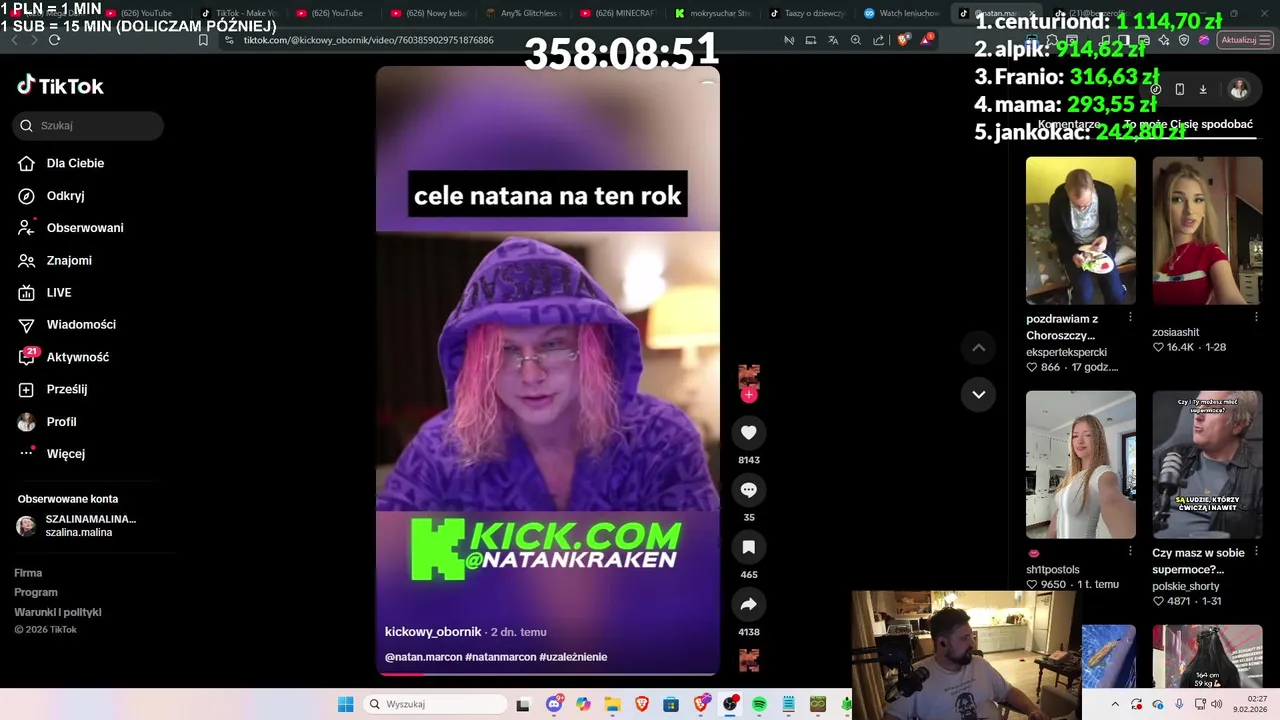Click the tray microphone icon
This screenshot has width=1280, height=720.
coord(1179,704)
